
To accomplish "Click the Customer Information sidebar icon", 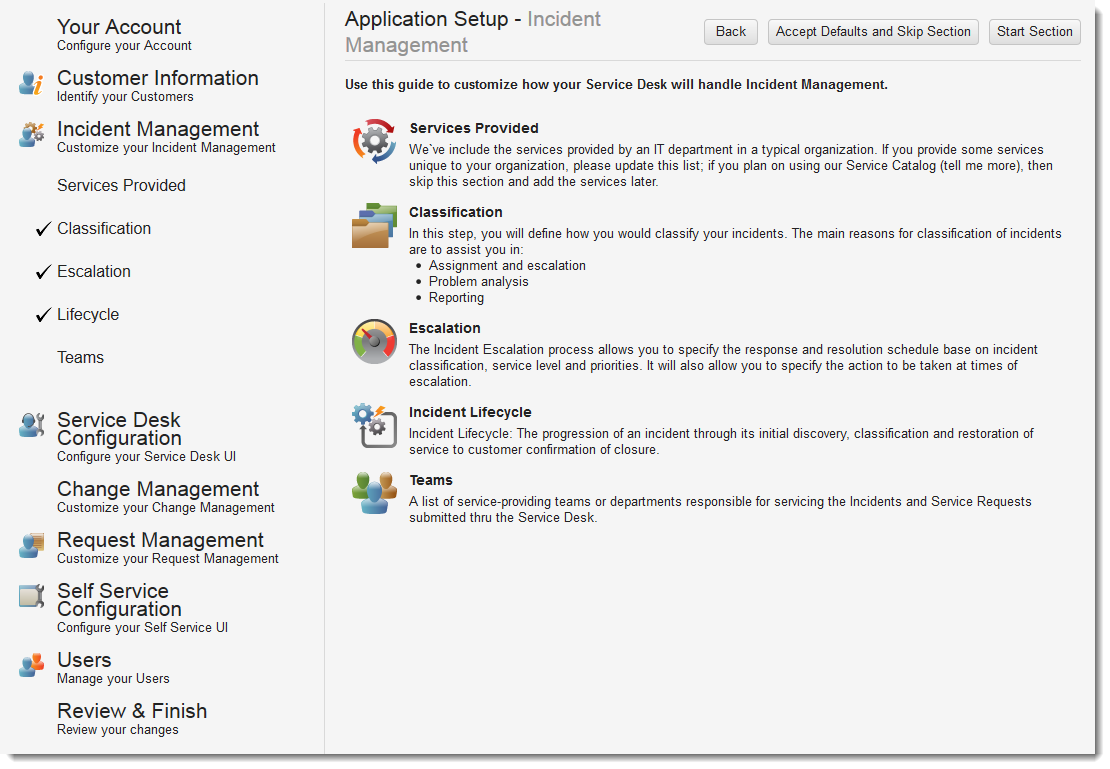I will pos(31,83).
